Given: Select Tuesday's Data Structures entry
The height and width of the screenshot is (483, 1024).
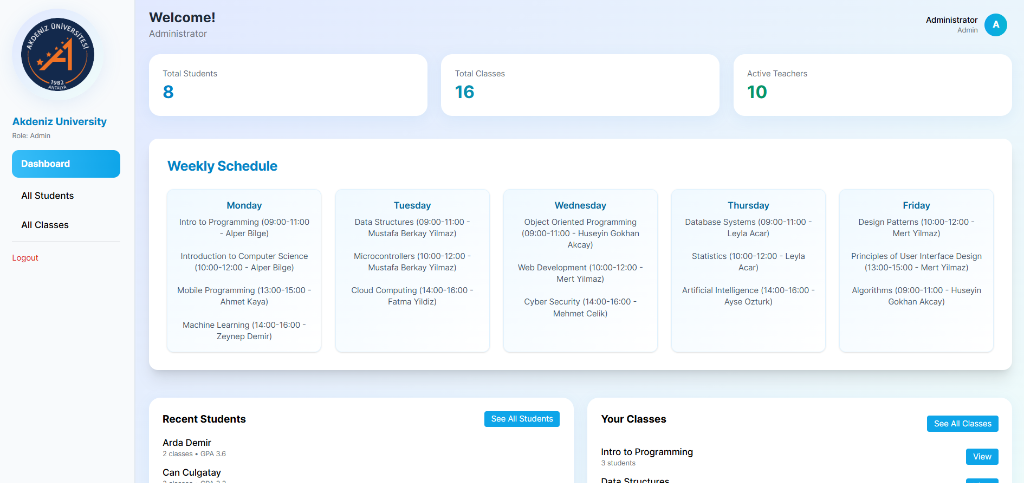Looking at the screenshot, I should tap(412, 228).
